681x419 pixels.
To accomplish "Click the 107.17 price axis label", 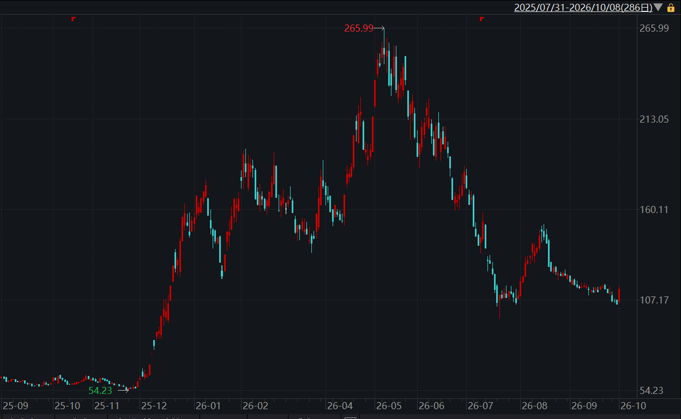I will pos(654,300).
